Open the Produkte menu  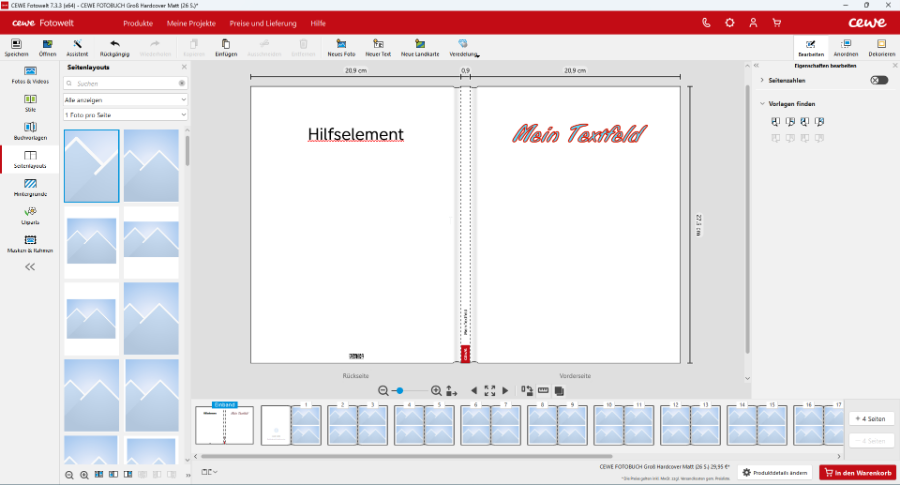138,22
